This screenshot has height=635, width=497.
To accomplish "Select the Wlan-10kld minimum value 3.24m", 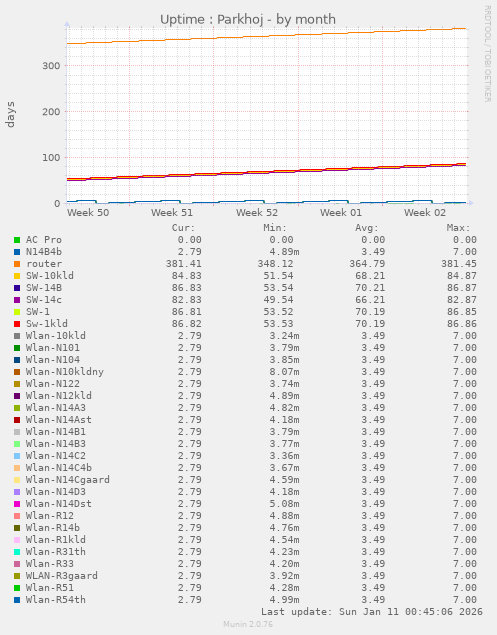I will click(284, 336).
